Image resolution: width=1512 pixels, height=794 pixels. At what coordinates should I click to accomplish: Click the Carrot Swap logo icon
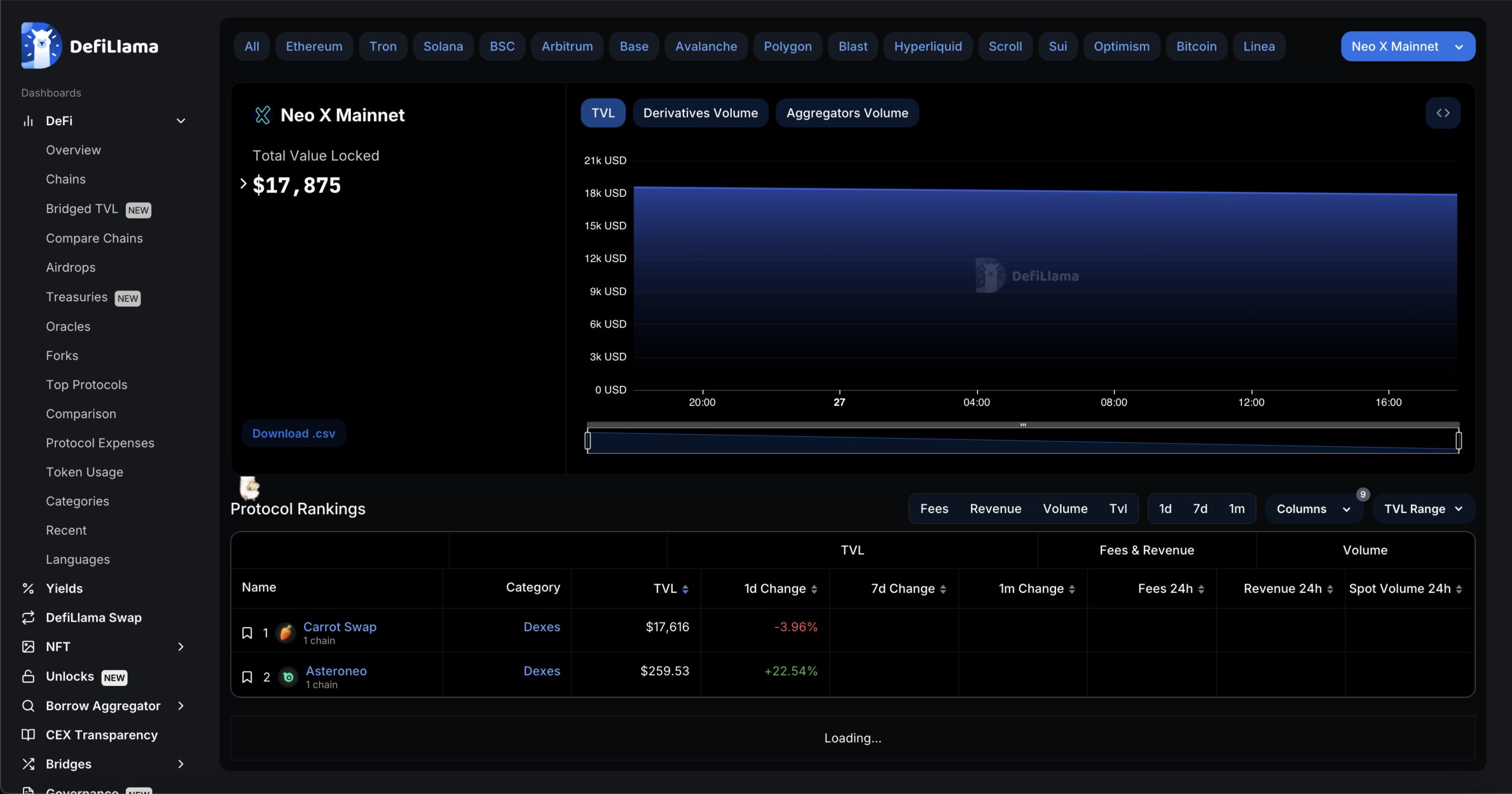coord(286,633)
